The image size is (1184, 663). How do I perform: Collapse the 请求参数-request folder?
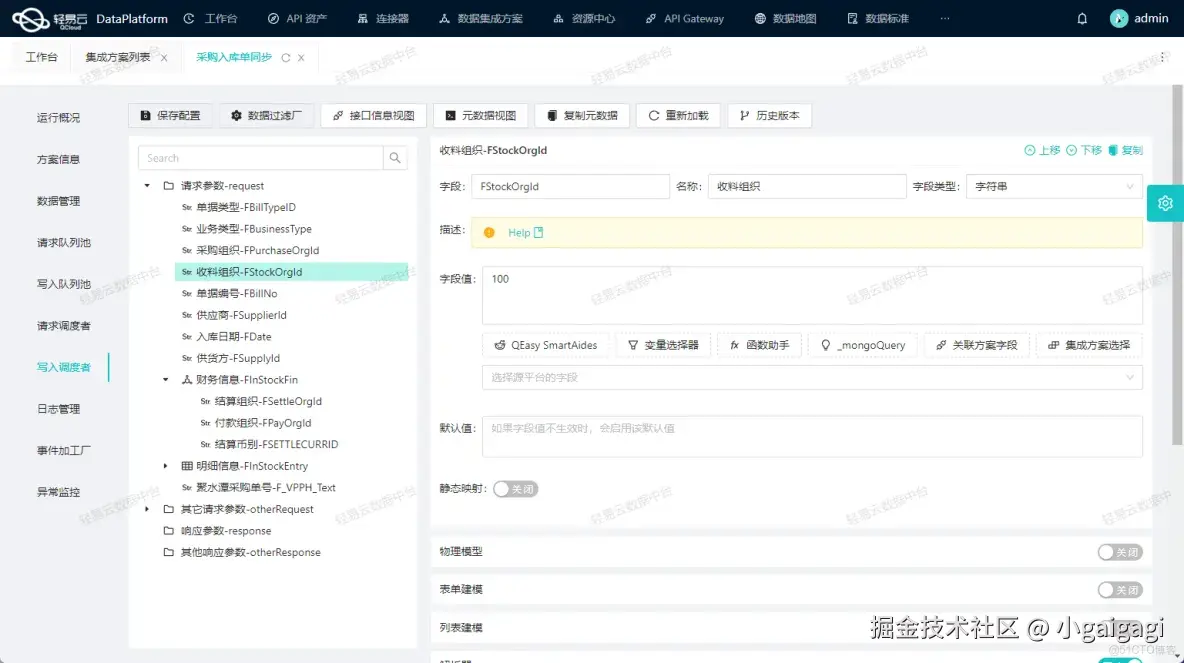(147, 186)
